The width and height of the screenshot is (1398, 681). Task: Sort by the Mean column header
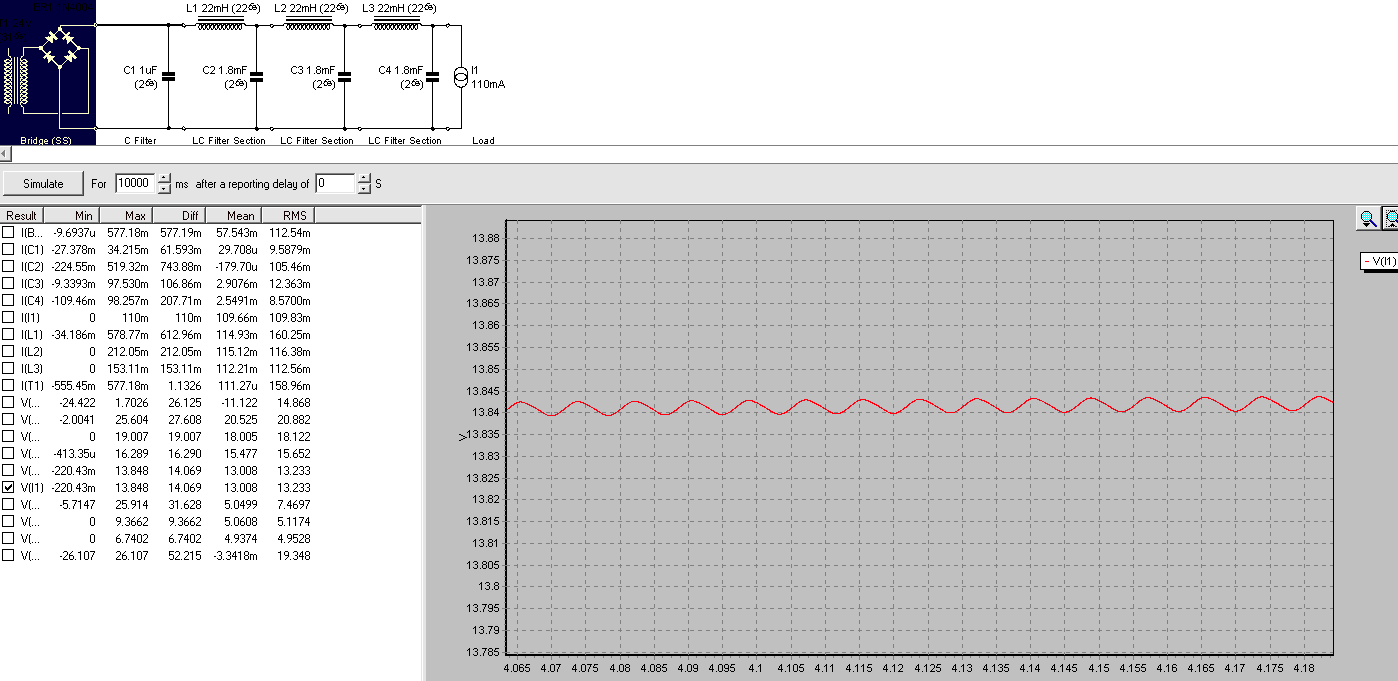[x=232, y=215]
